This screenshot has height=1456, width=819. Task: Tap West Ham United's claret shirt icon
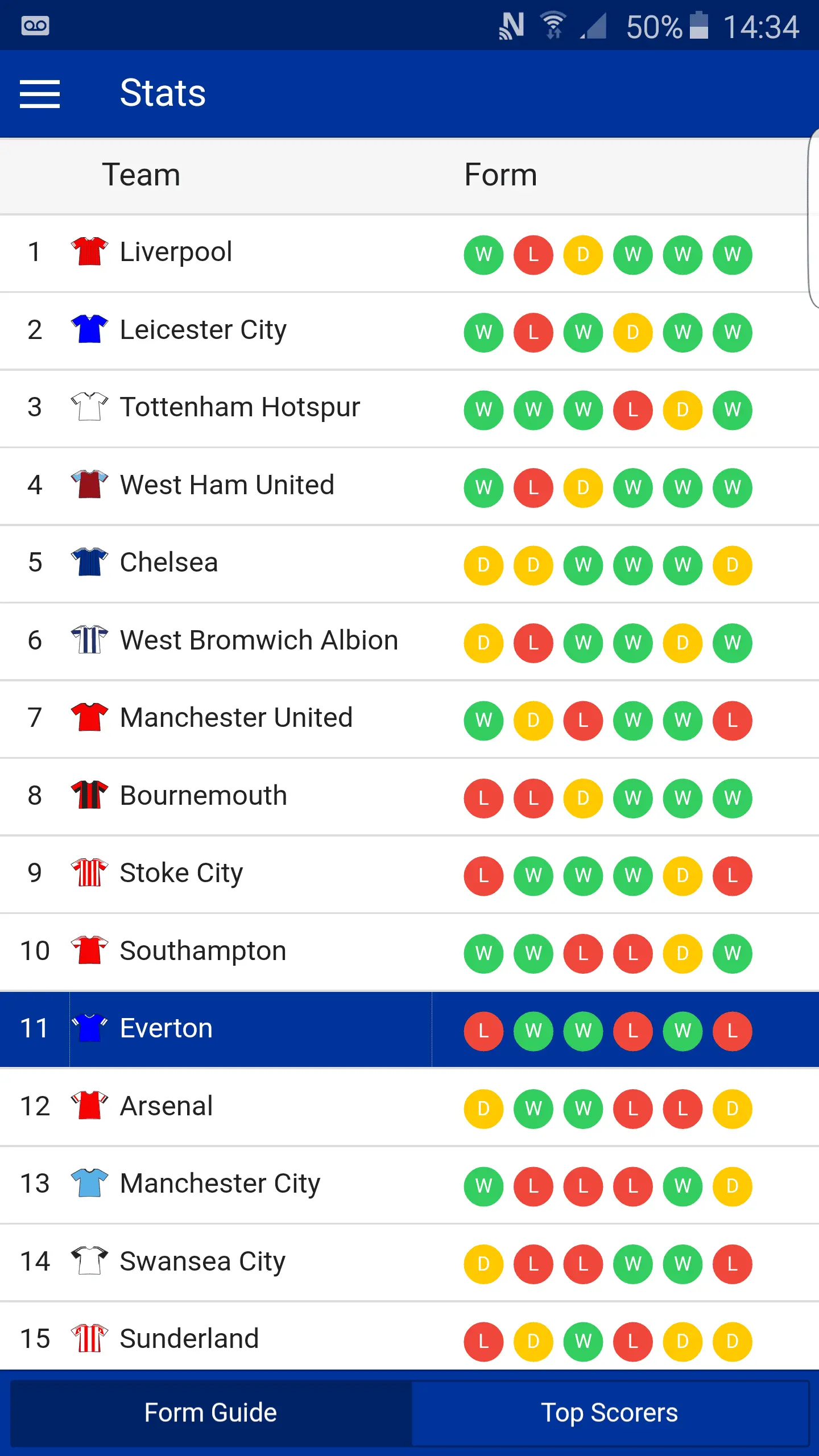[x=89, y=485]
